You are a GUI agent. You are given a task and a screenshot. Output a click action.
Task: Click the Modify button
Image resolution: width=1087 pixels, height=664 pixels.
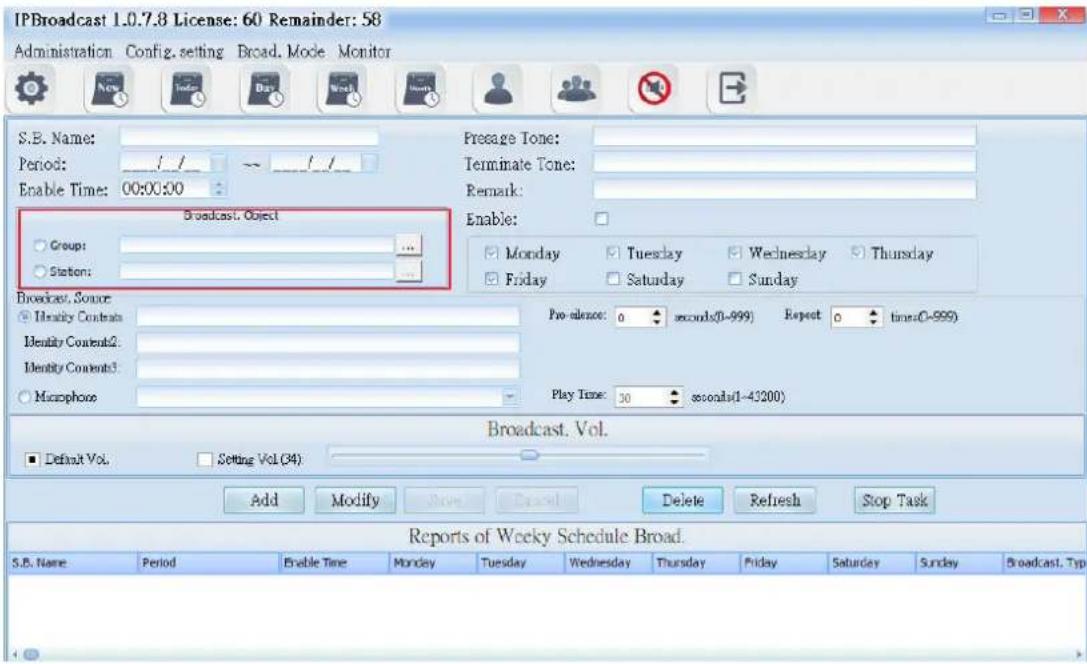pyautogui.click(x=355, y=500)
